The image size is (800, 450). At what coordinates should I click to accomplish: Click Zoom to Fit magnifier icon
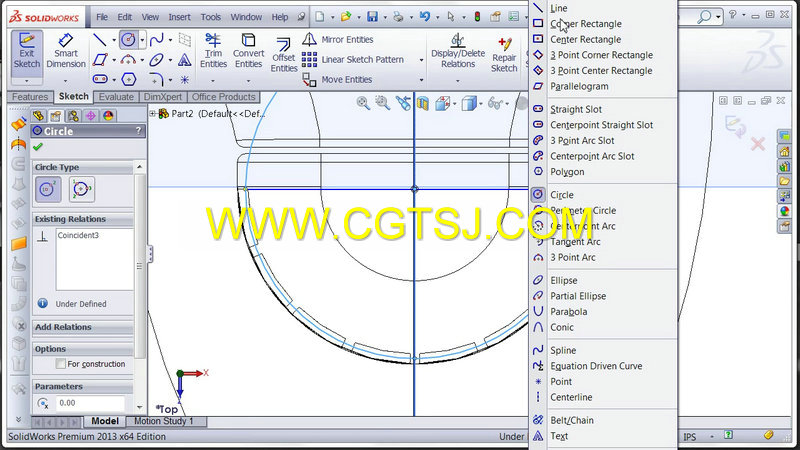coord(363,103)
